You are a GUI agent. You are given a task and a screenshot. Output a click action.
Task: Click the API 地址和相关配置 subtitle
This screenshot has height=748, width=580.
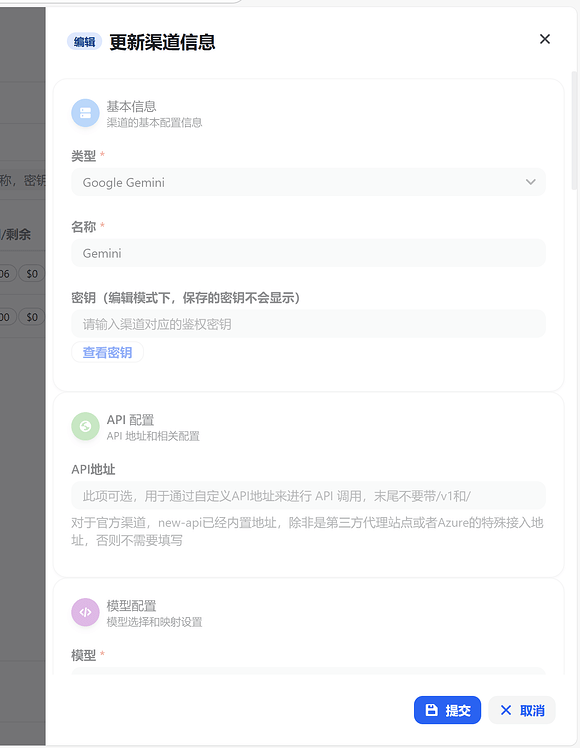click(153, 436)
